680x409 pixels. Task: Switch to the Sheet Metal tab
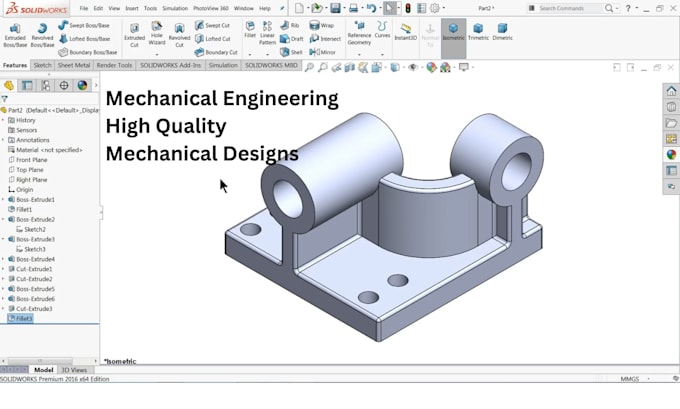[x=74, y=65]
